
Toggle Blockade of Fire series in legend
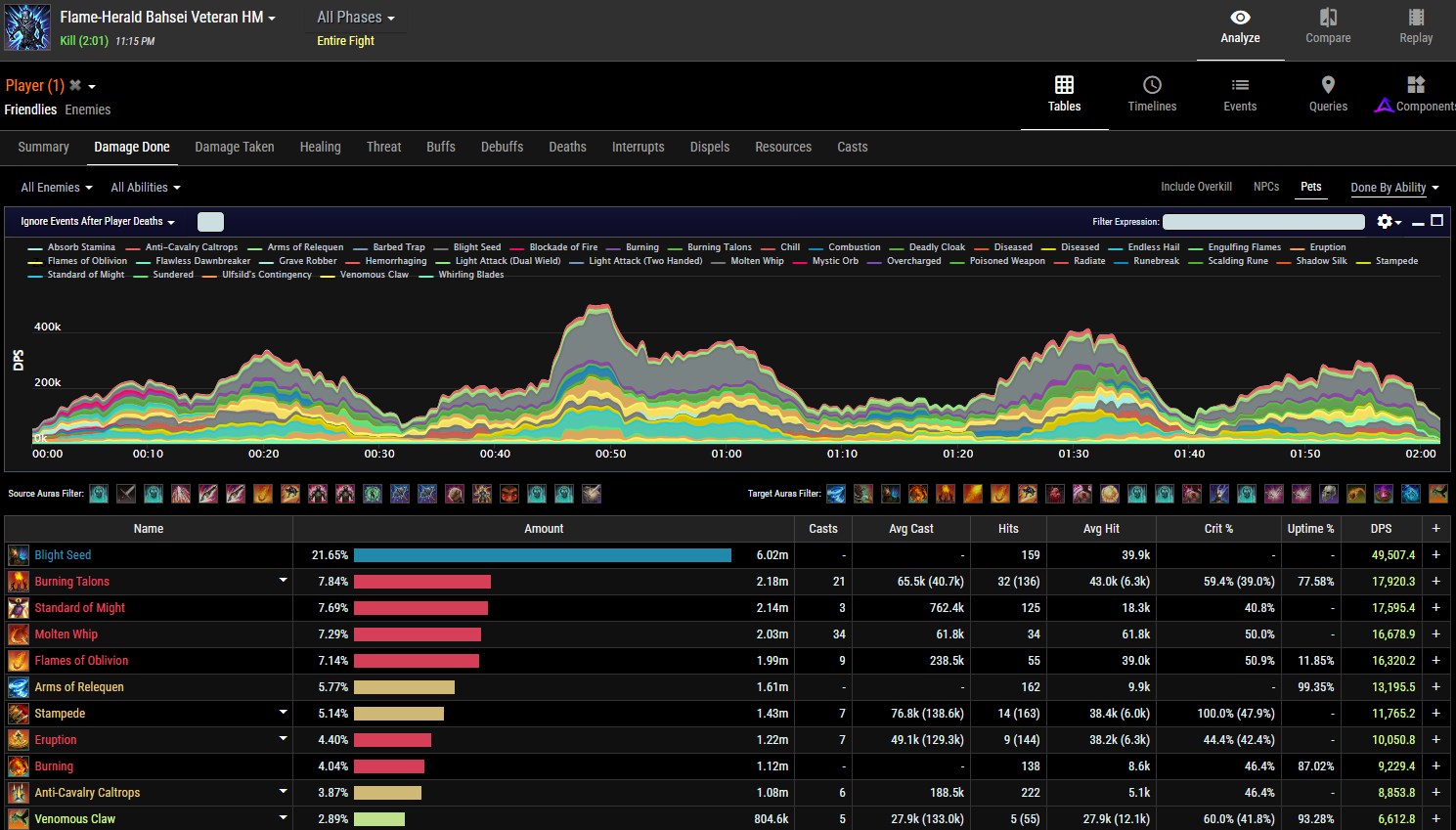click(x=553, y=247)
